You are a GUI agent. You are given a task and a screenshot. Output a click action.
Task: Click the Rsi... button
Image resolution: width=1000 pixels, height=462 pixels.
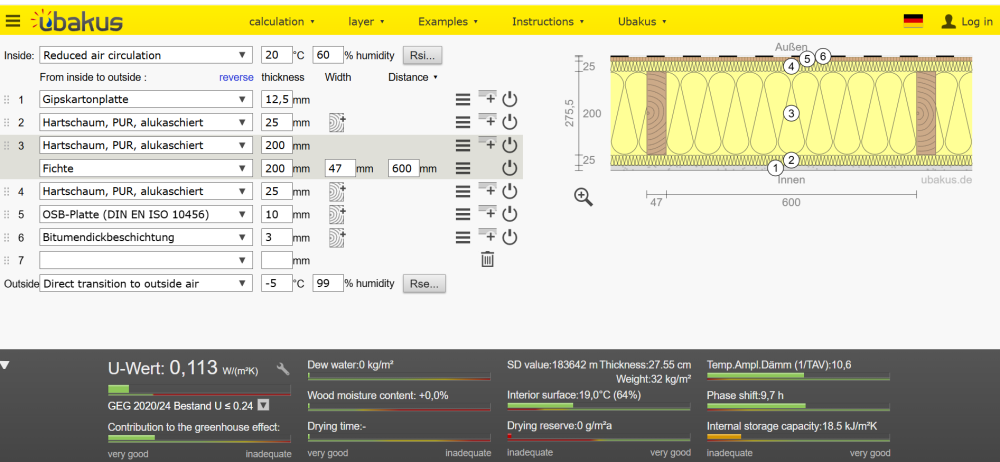tap(422, 56)
